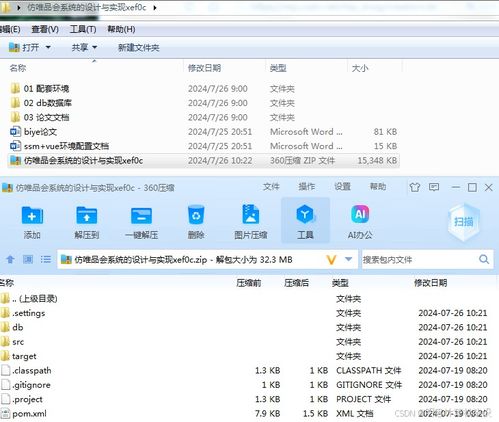Viewport: 499px width, 422px height.
Task: Expand the 打开 dropdown arrow
Action: coord(48,47)
